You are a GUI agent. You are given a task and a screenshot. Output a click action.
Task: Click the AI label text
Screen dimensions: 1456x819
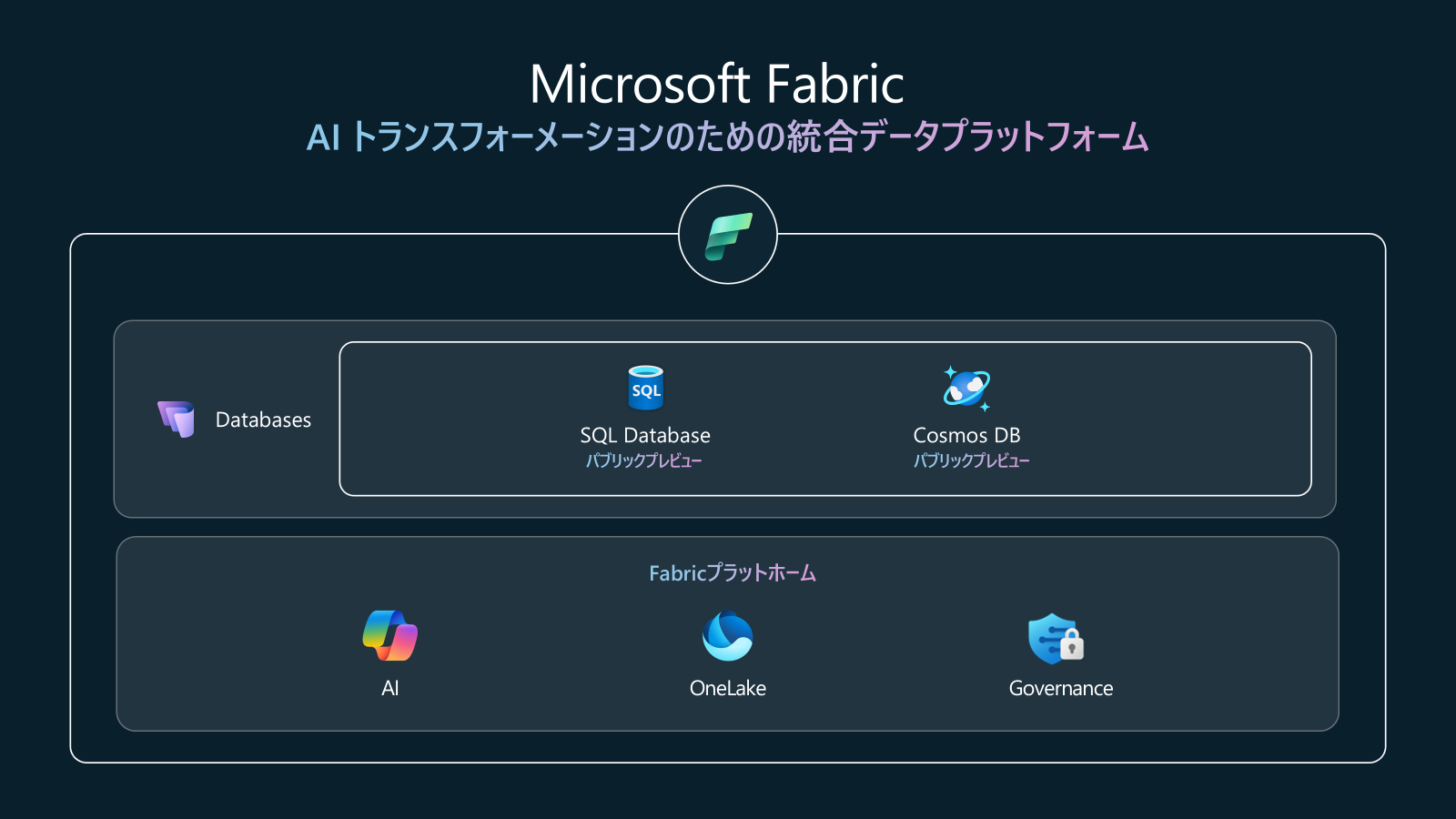[x=390, y=688]
